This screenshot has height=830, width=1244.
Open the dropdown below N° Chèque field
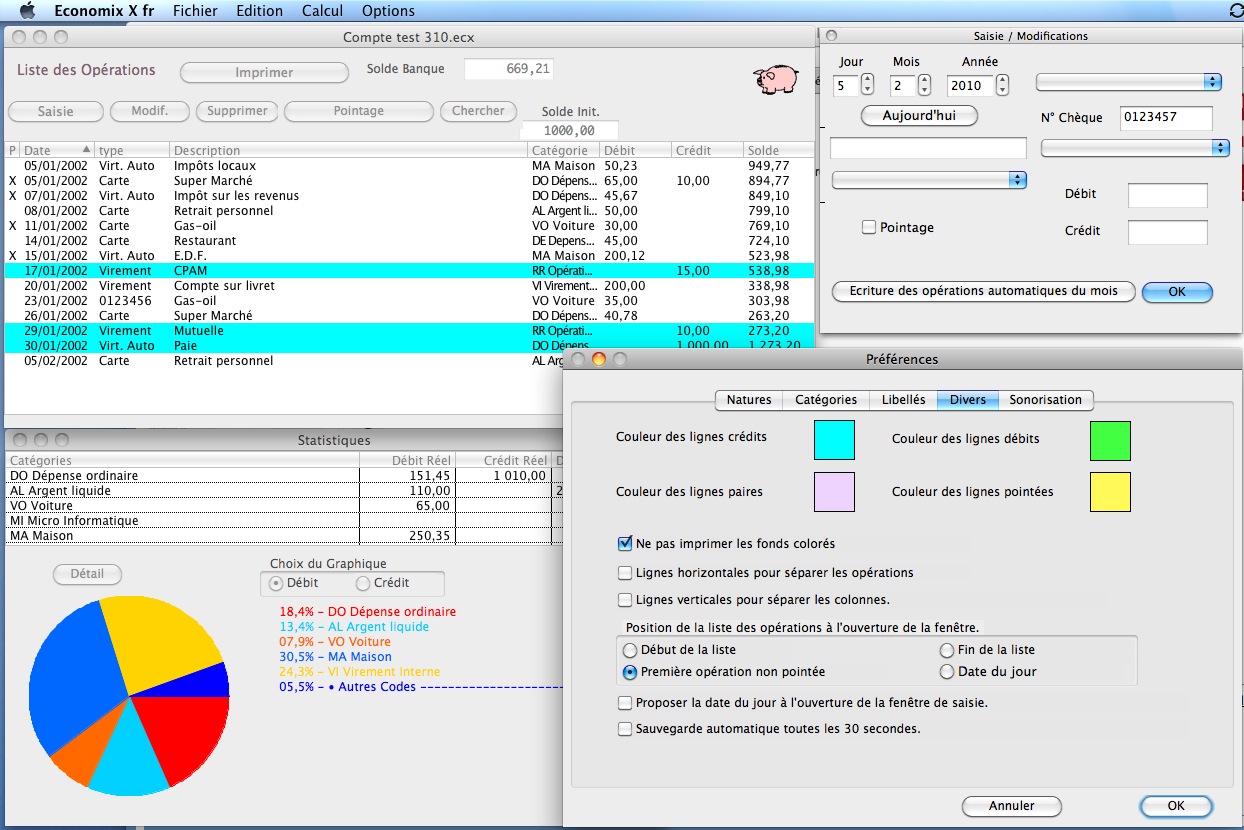(x=1134, y=148)
